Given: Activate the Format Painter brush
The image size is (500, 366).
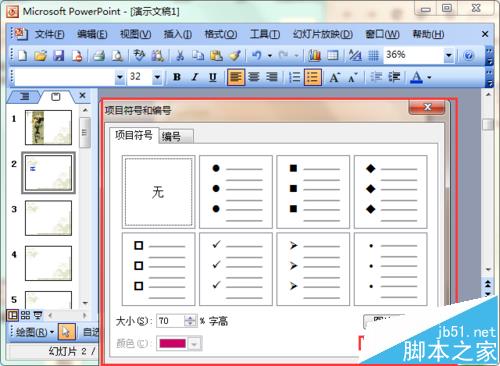Looking at the screenshot, I should click(235, 56).
